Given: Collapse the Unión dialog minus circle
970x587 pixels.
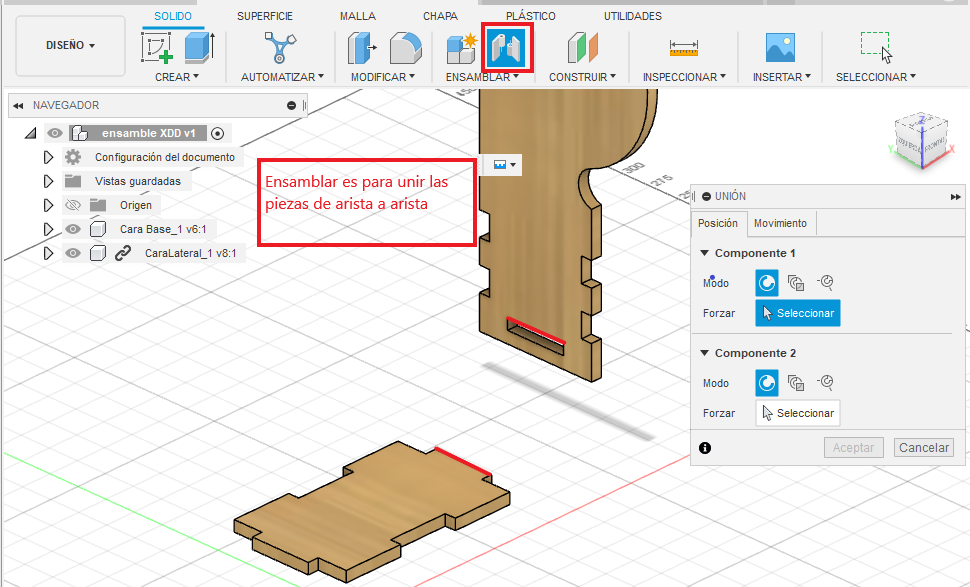Looking at the screenshot, I should 706,196.
